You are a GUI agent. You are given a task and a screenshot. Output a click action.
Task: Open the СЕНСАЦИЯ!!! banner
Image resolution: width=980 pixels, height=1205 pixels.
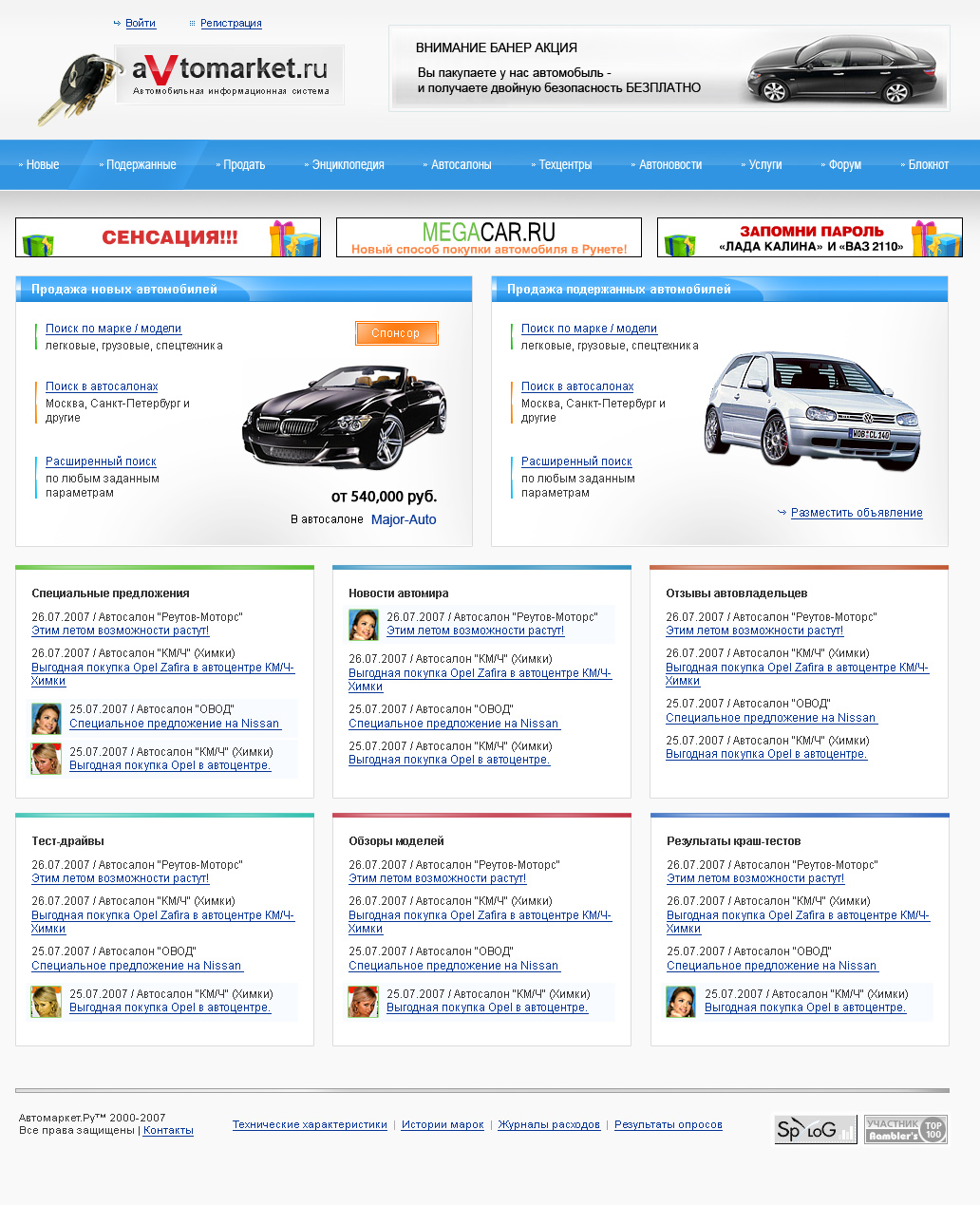[x=168, y=237]
